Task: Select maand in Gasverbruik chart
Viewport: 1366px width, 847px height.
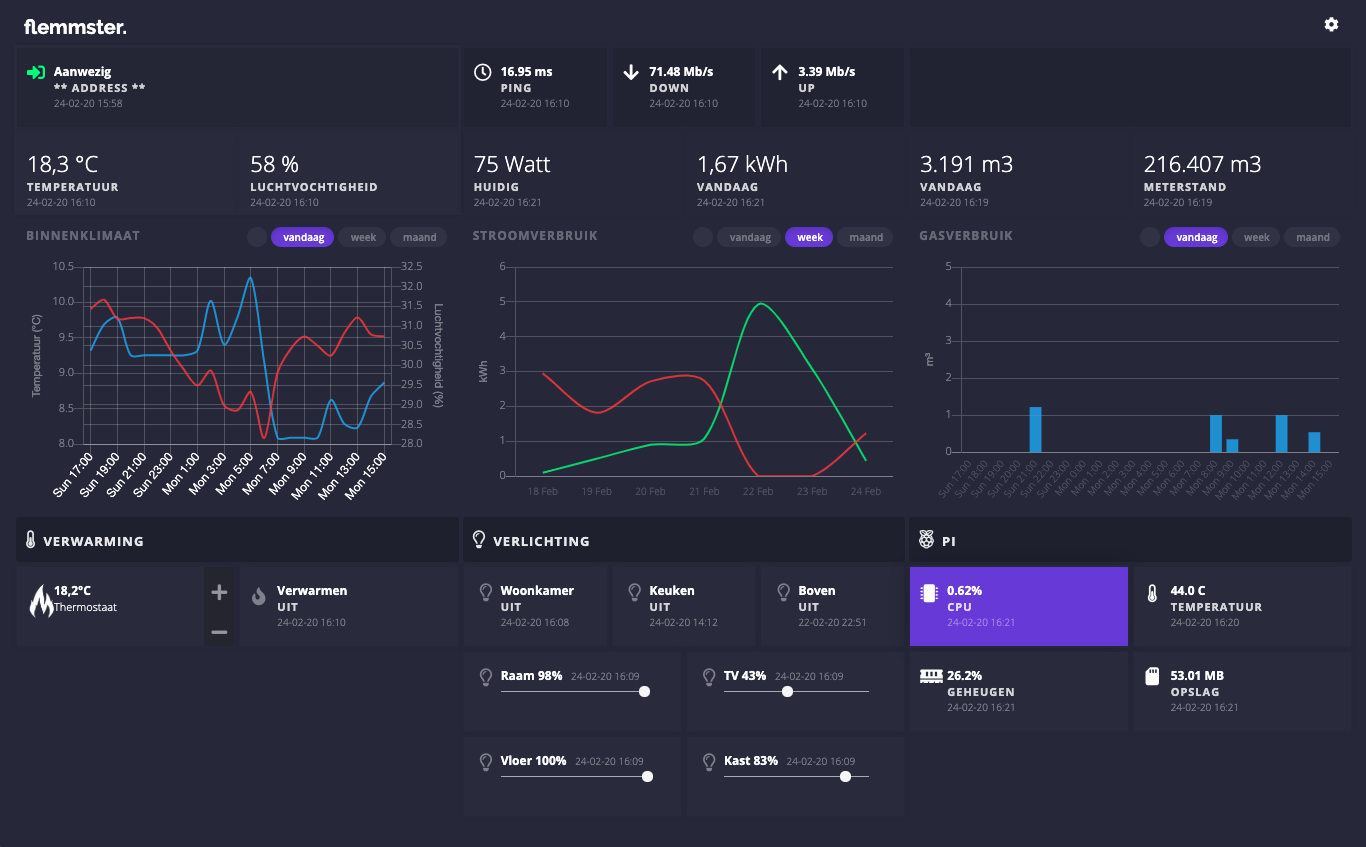Action: pos(1313,237)
